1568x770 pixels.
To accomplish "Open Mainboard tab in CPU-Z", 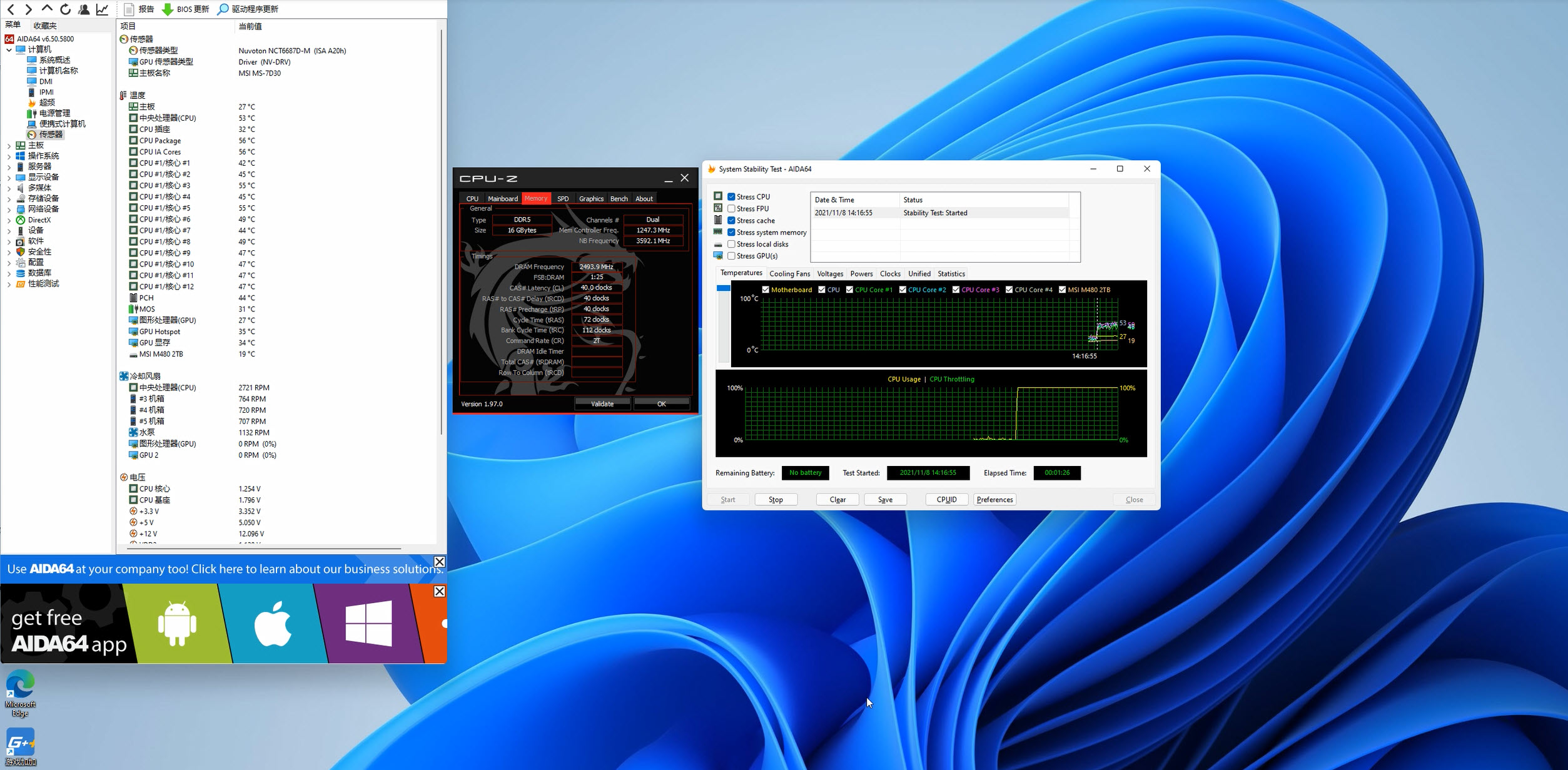I will 503,199.
